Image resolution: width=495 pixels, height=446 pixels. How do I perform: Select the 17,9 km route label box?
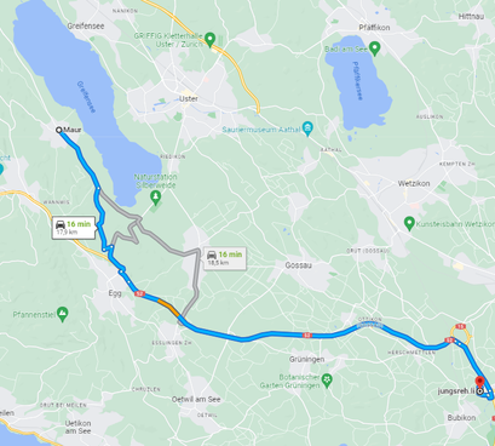pos(74,228)
